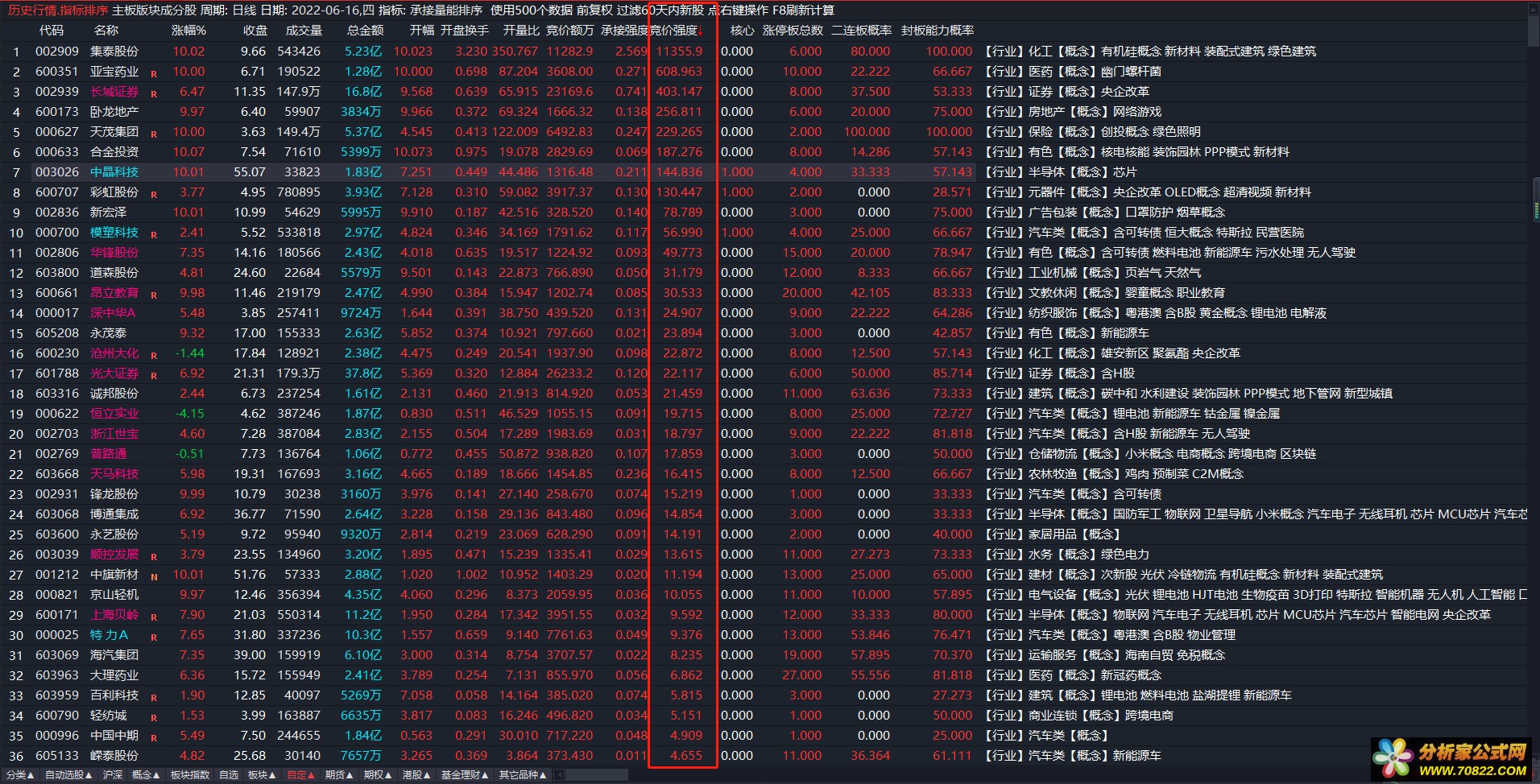Sort by the 涨幅% column header

coord(188,31)
